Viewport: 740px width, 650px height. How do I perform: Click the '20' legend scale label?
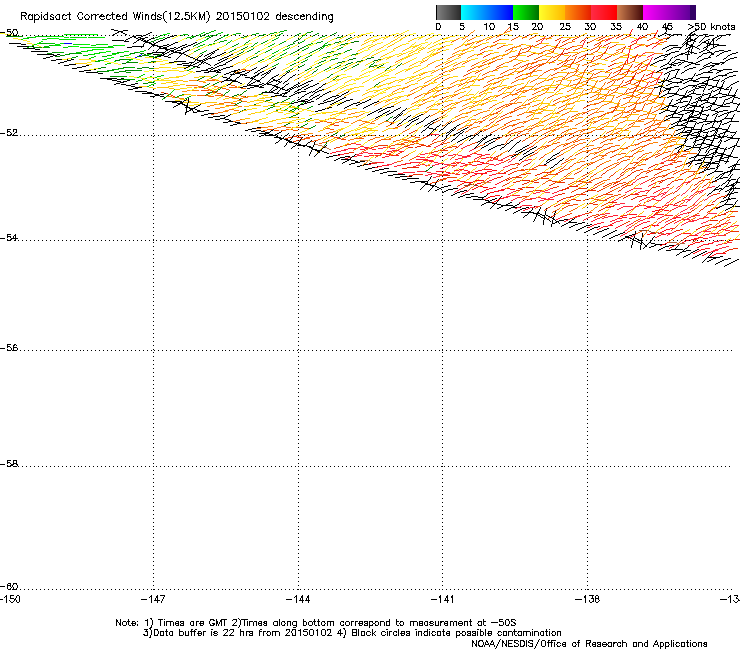point(537,27)
